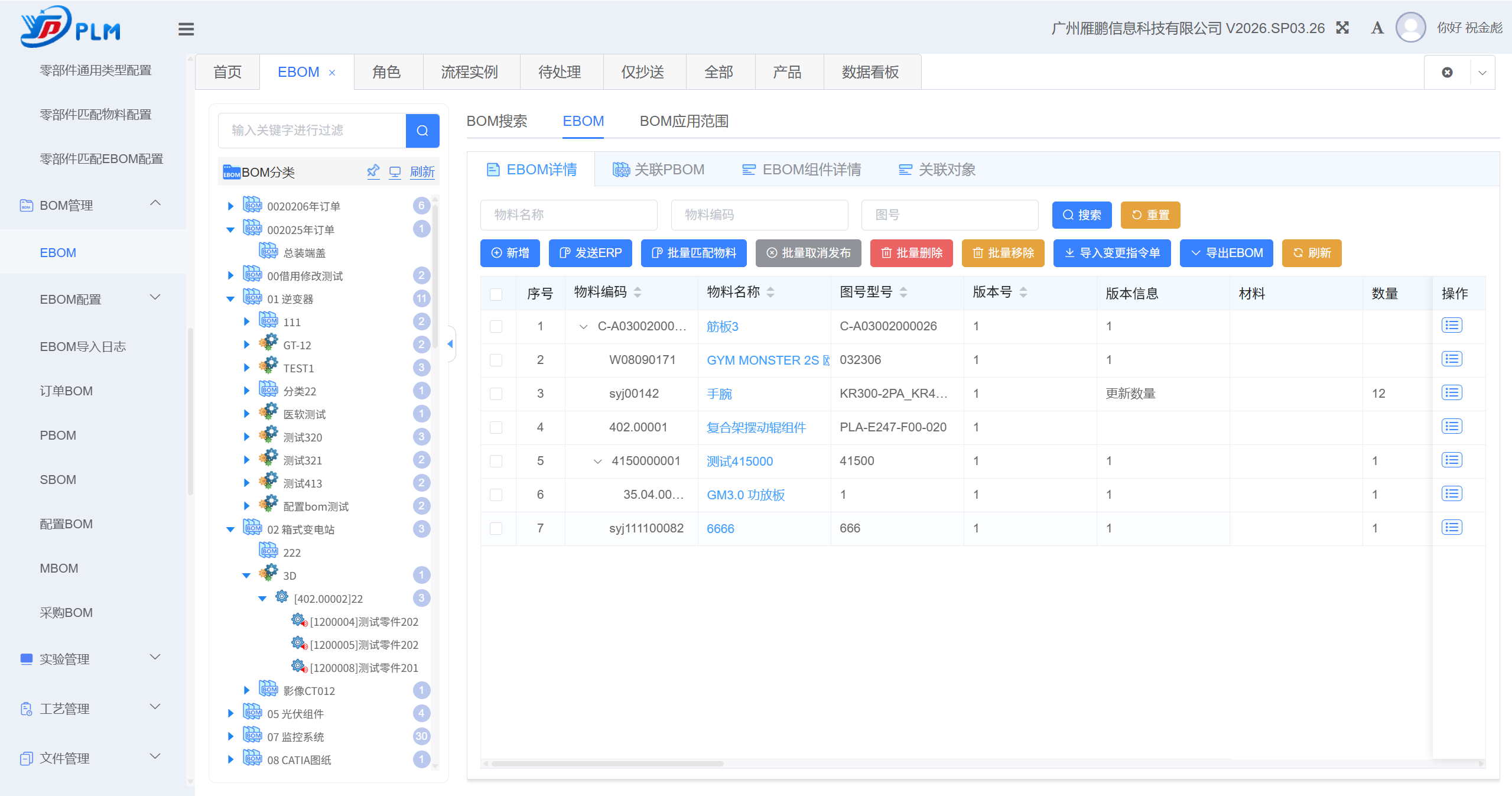
Task: Toggle the select-all checkbox in table header
Action: 496,294
